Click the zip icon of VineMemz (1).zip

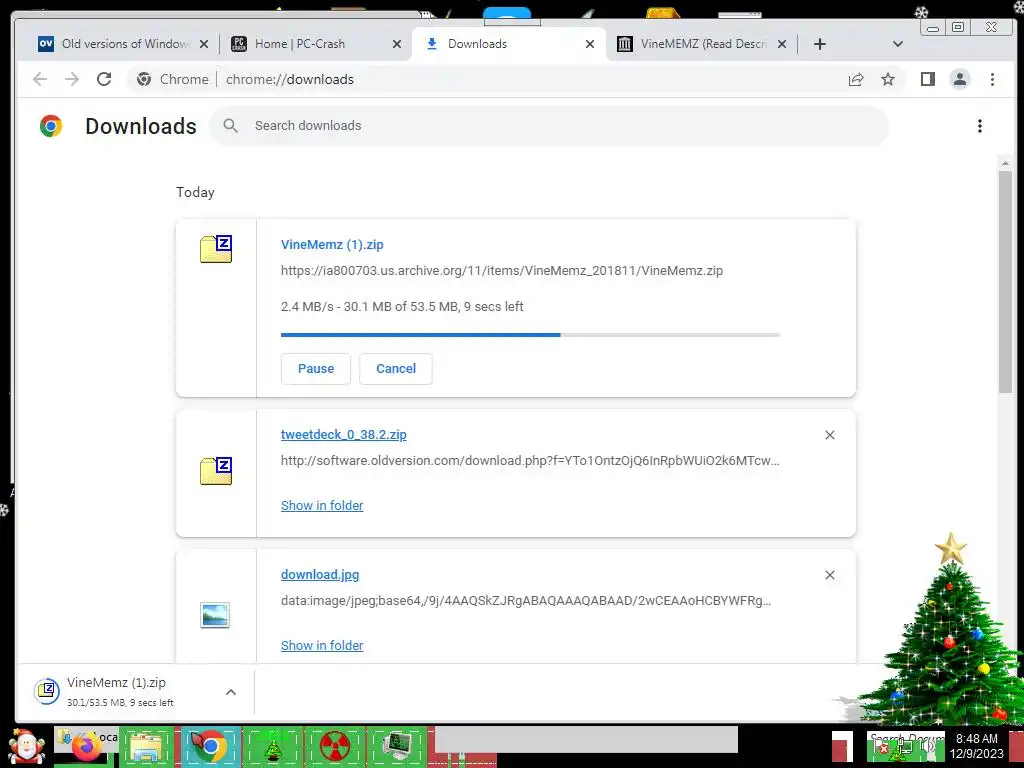216,249
